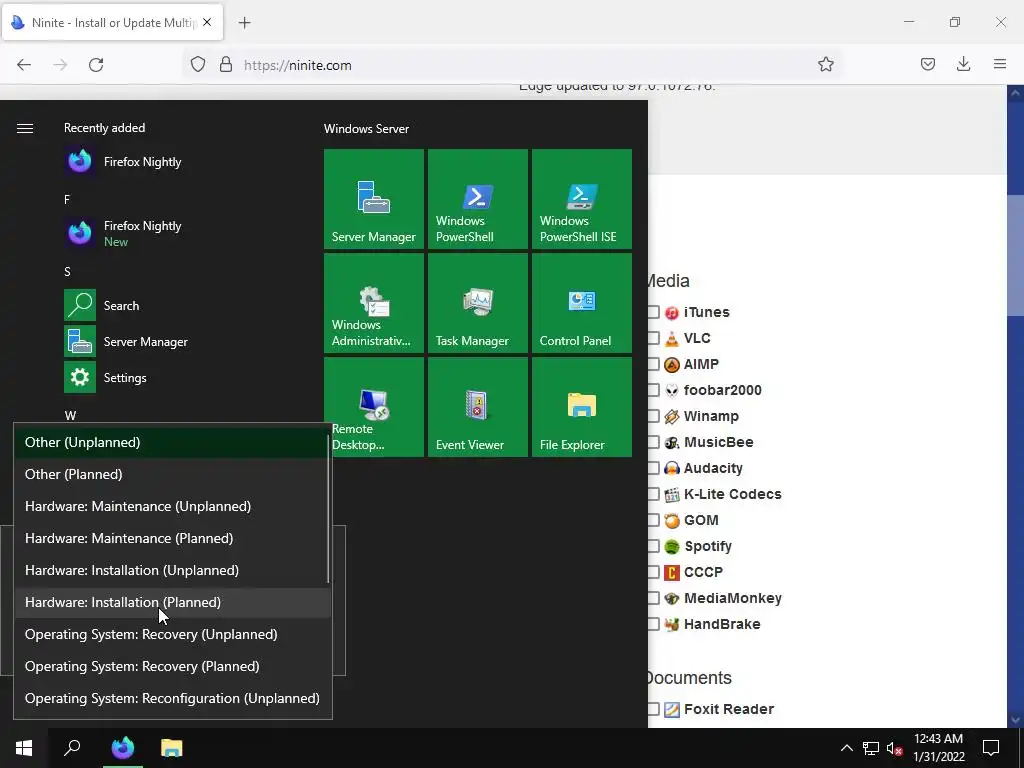Open Firefox application menu
The width and height of the screenshot is (1024, 768).
click(x=999, y=64)
